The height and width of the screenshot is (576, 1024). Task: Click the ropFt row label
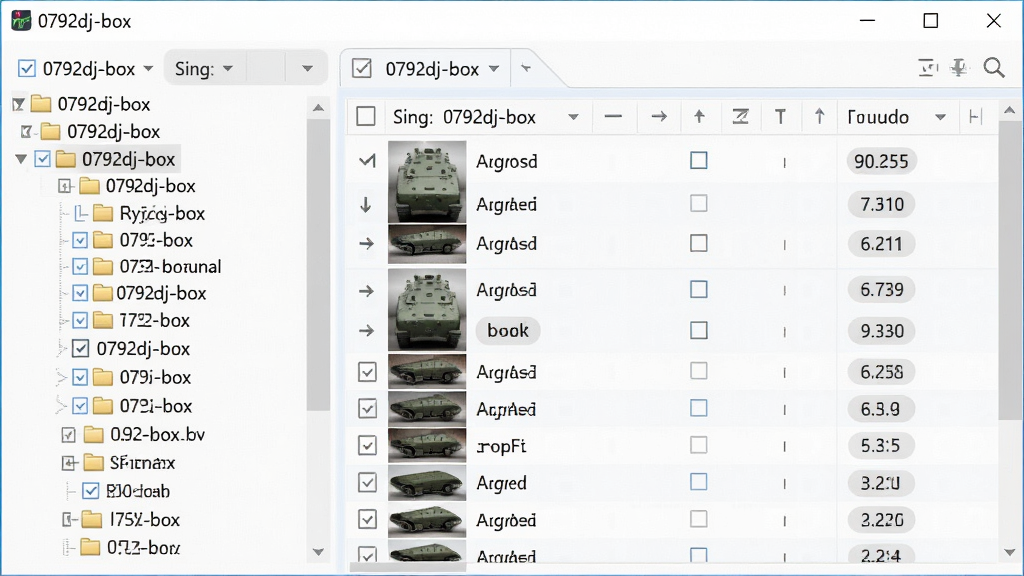502,446
